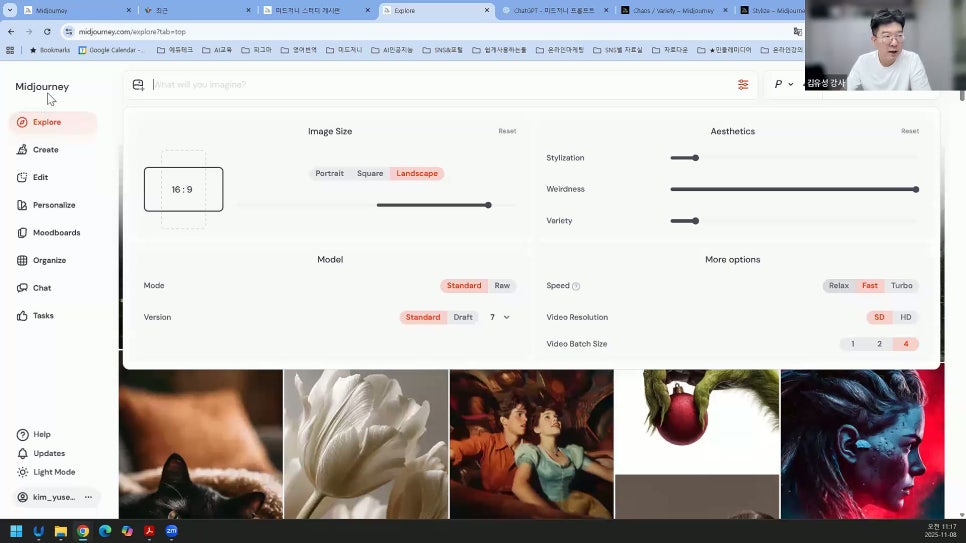Set Video Batch Size to 2
Viewport: 966px width, 543px height.
point(879,344)
